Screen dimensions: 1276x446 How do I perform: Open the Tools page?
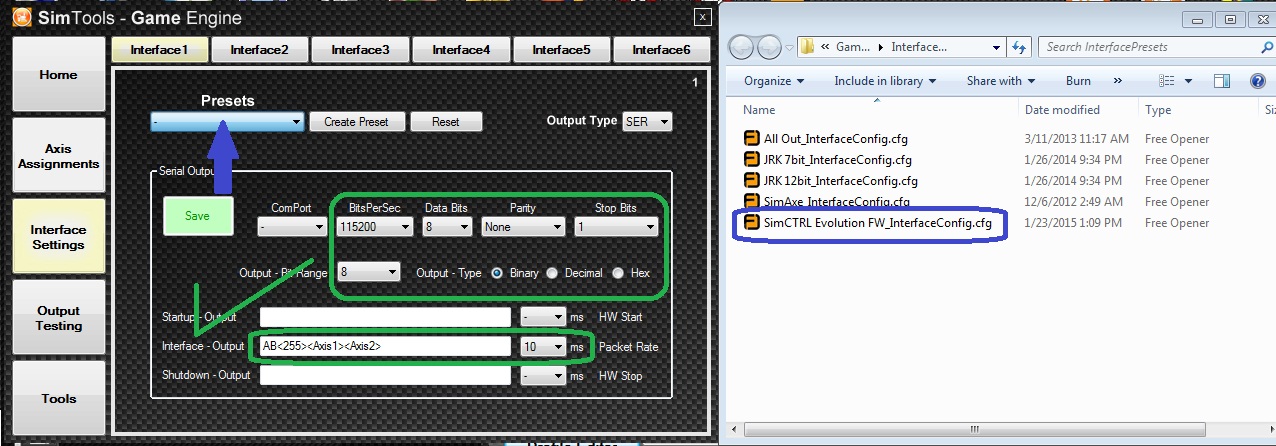58,398
